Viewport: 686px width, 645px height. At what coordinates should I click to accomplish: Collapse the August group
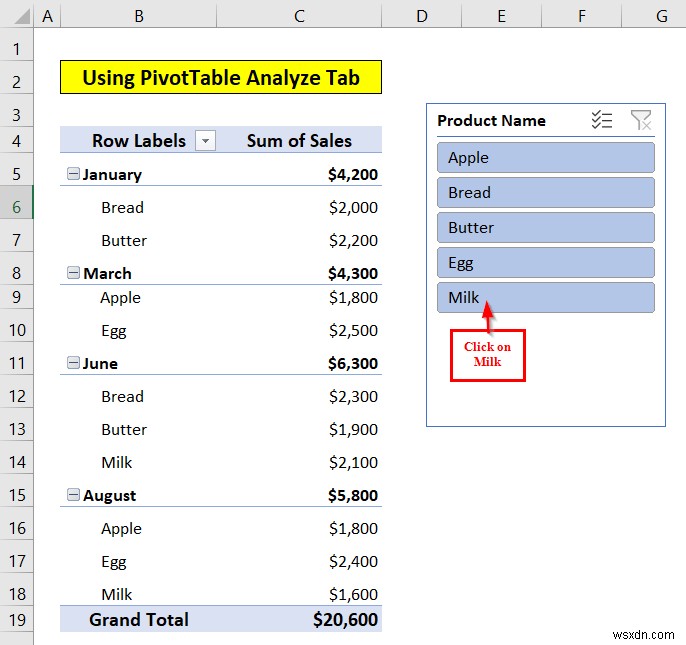tap(73, 494)
